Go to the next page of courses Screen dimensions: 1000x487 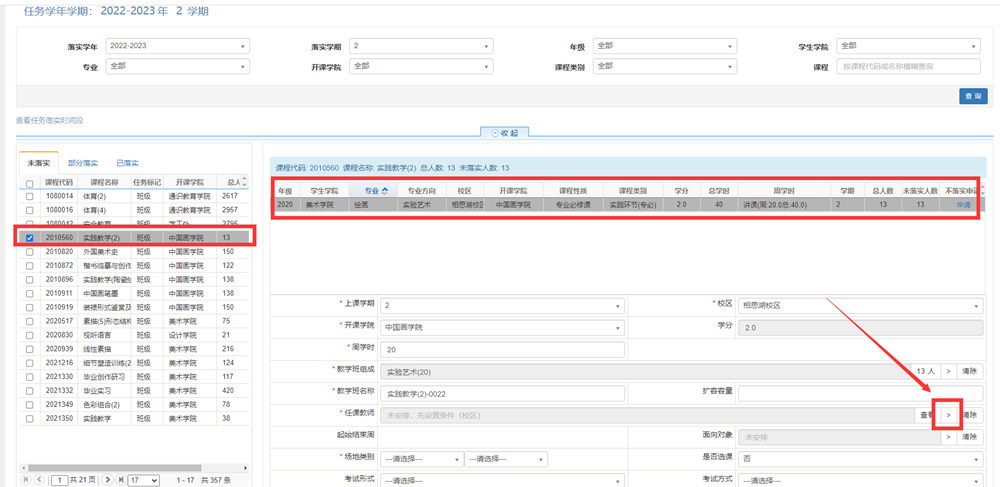[x=107, y=480]
